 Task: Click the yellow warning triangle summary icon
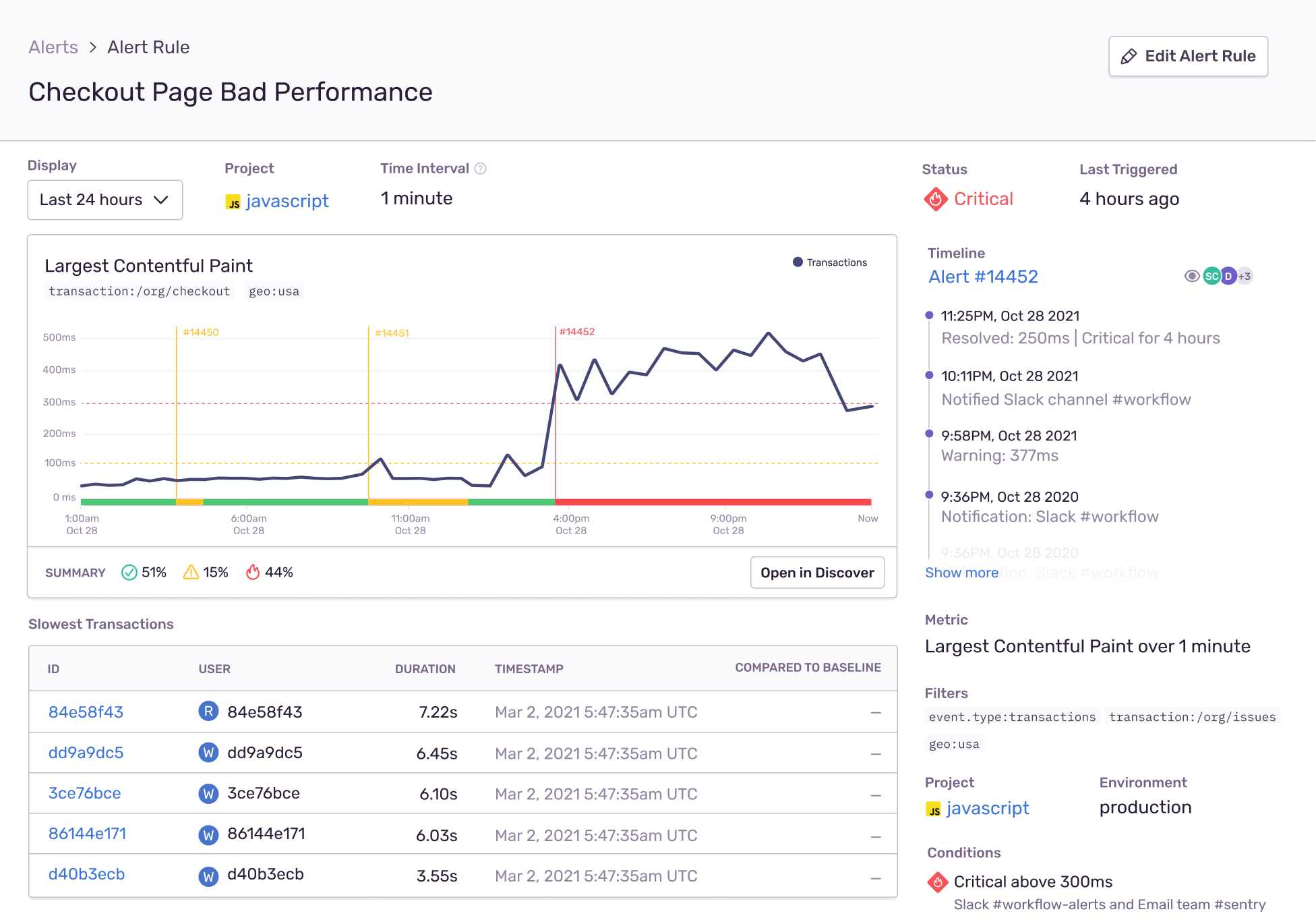pyautogui.click(x=191, y=573)
